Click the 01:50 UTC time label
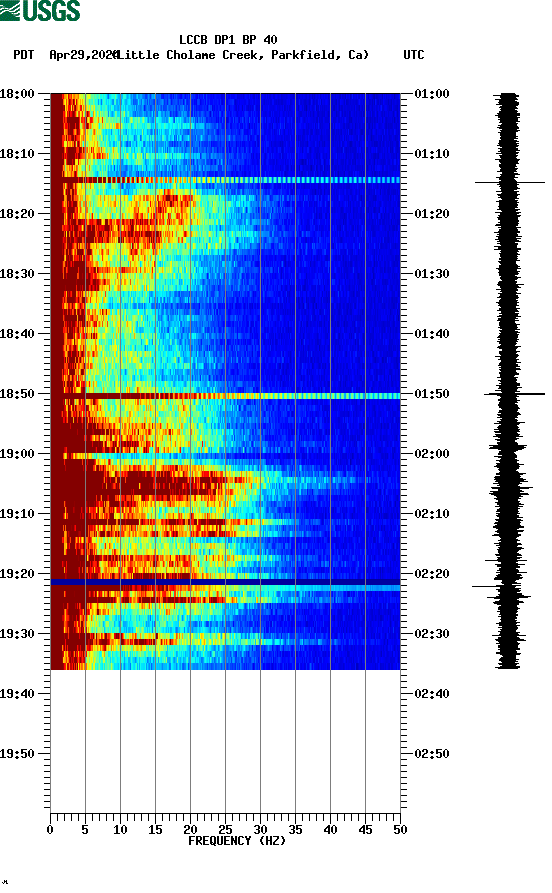552x893 pixels. pyautogui.click(x=432, y=394)
